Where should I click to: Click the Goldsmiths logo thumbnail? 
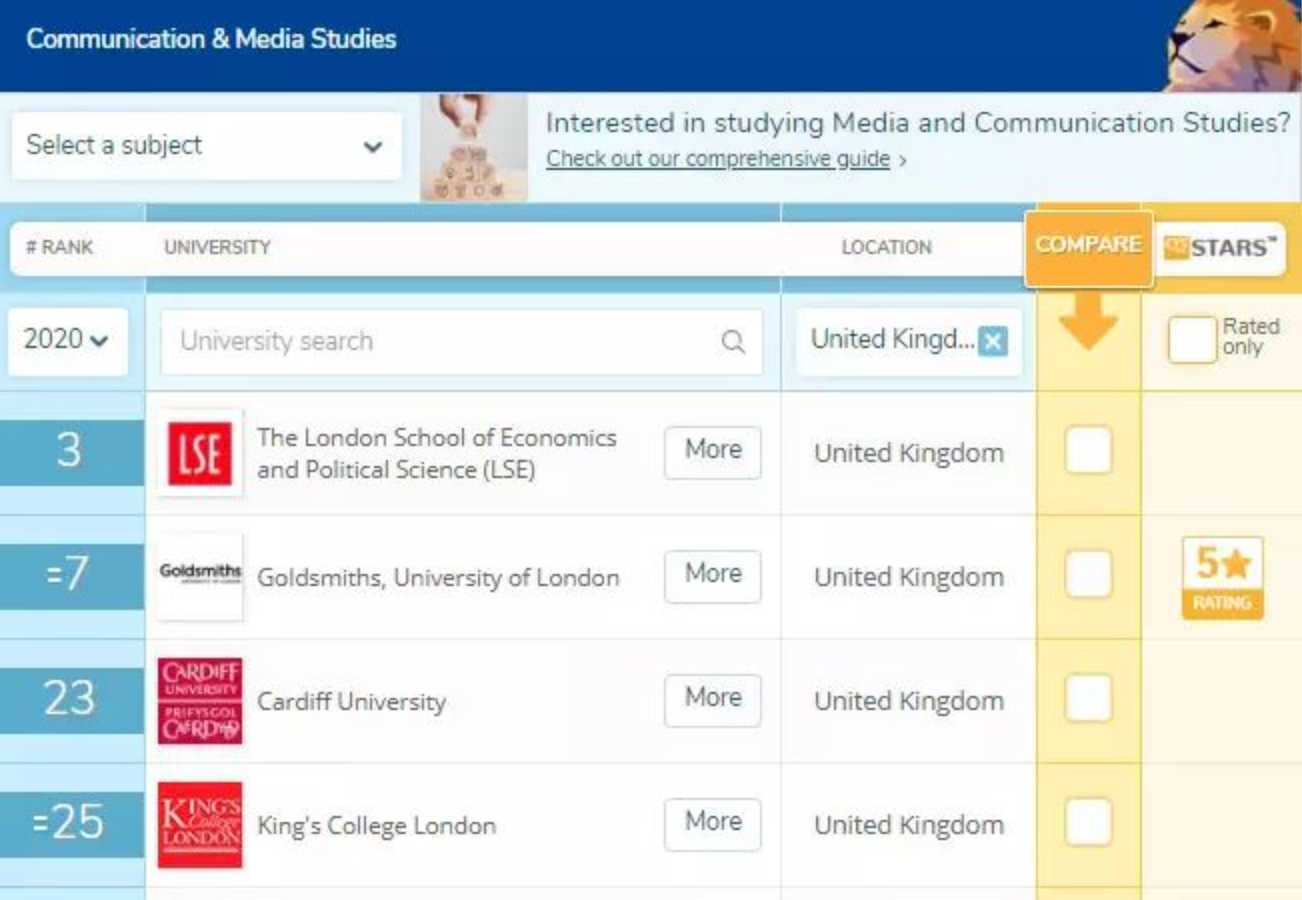(200, 575)
